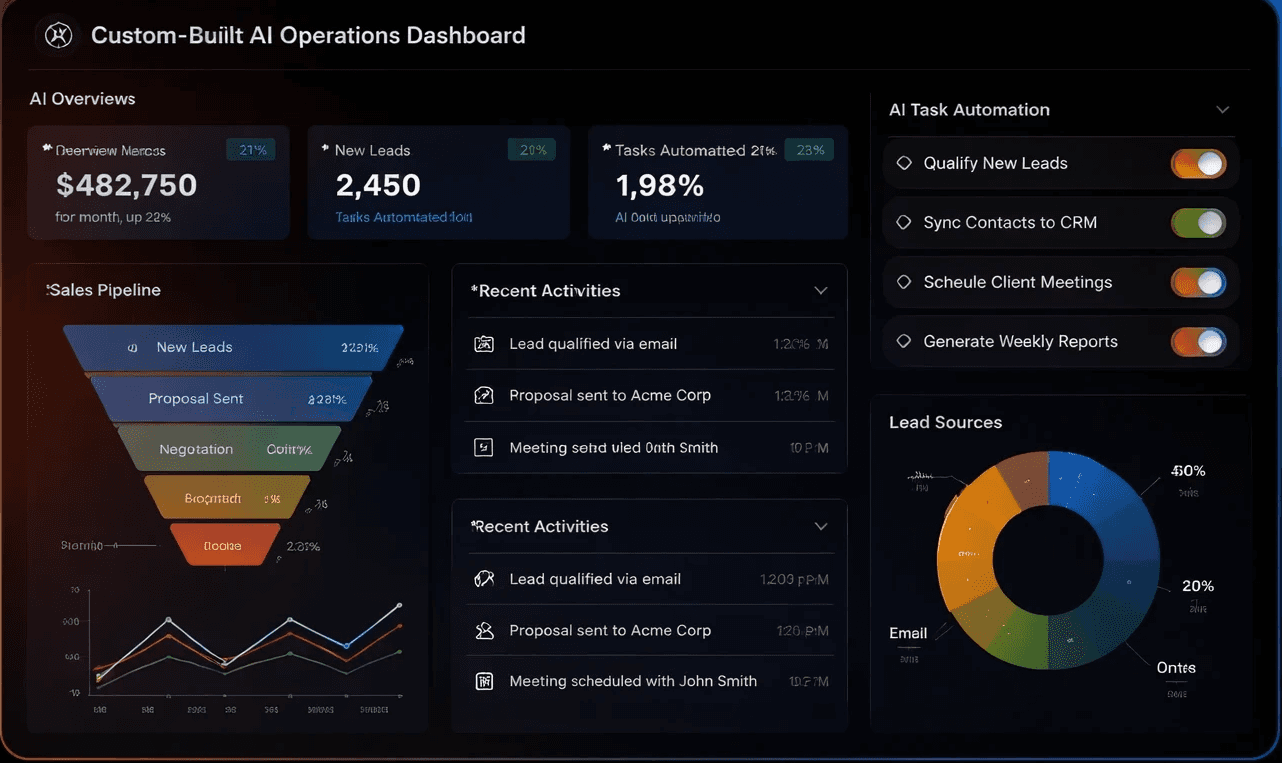Click the calendar icon beside Meeting scheduled with John Smith
This screenshot has width=1282, height=763.
pyautogui.click(x=484, y=680)
